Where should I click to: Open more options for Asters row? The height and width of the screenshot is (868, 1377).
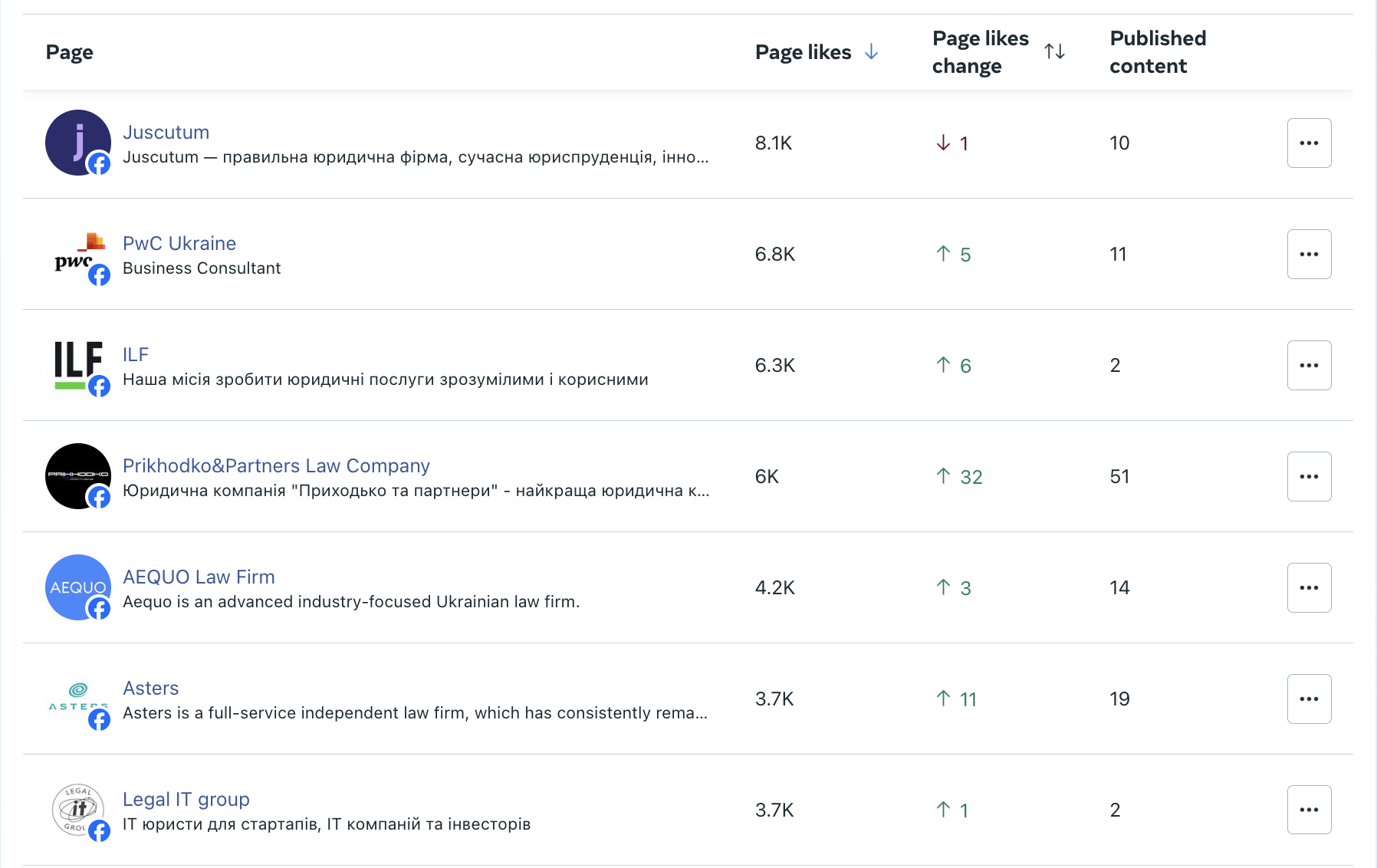tap(1309, 699)
